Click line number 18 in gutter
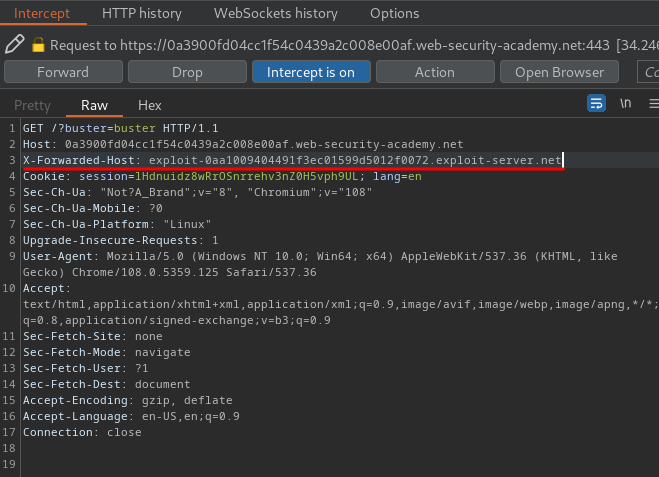 point(9,448)
